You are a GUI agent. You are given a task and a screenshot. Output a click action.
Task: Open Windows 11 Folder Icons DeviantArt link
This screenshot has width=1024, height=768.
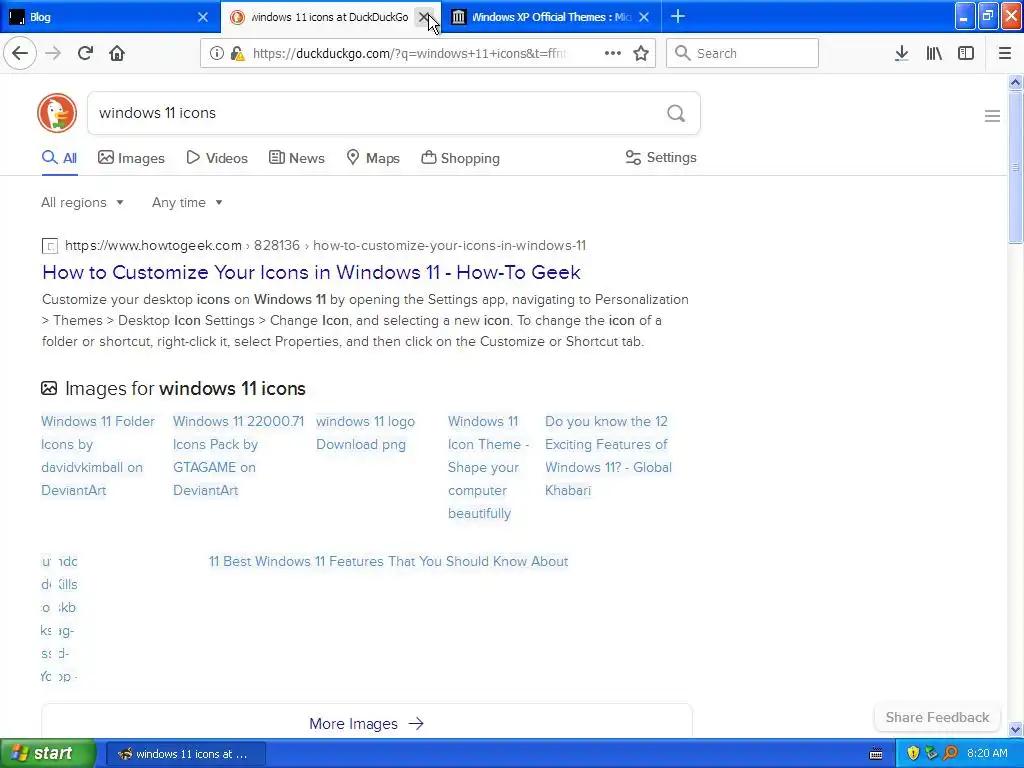pos(98,456)
